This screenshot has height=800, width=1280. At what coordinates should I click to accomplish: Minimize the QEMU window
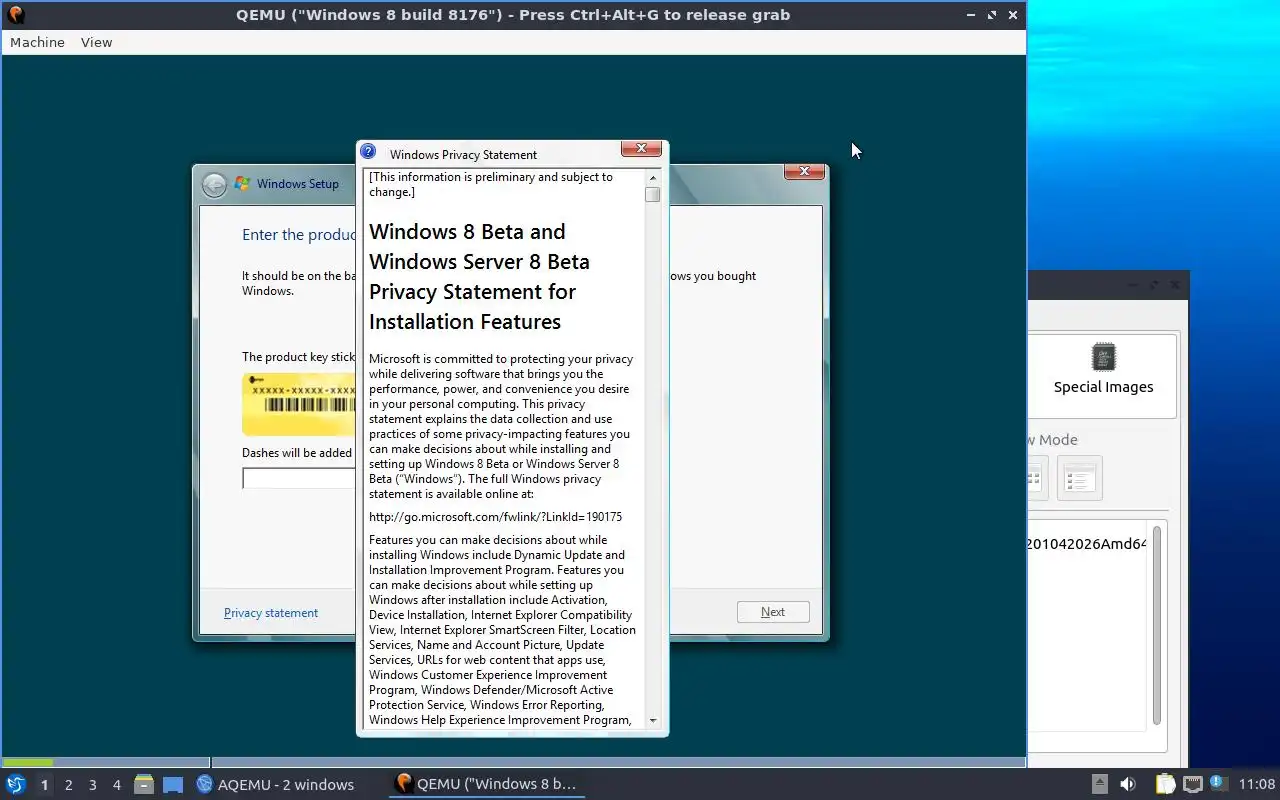(972, 15)
